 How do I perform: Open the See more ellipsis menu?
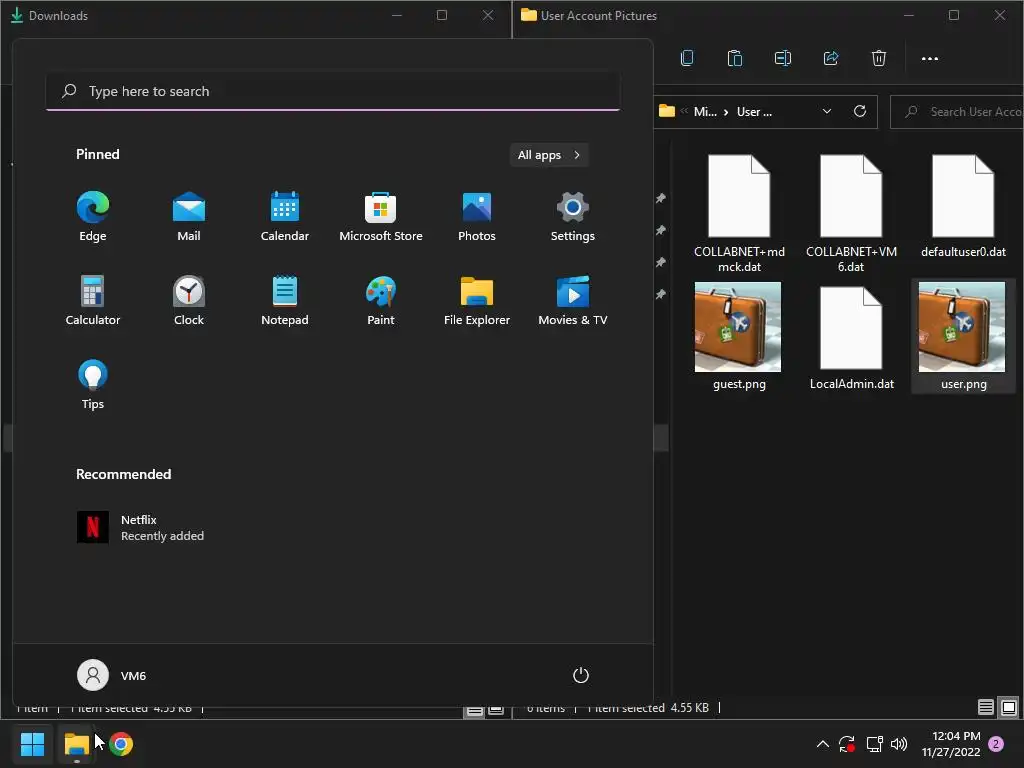point(929,58)
